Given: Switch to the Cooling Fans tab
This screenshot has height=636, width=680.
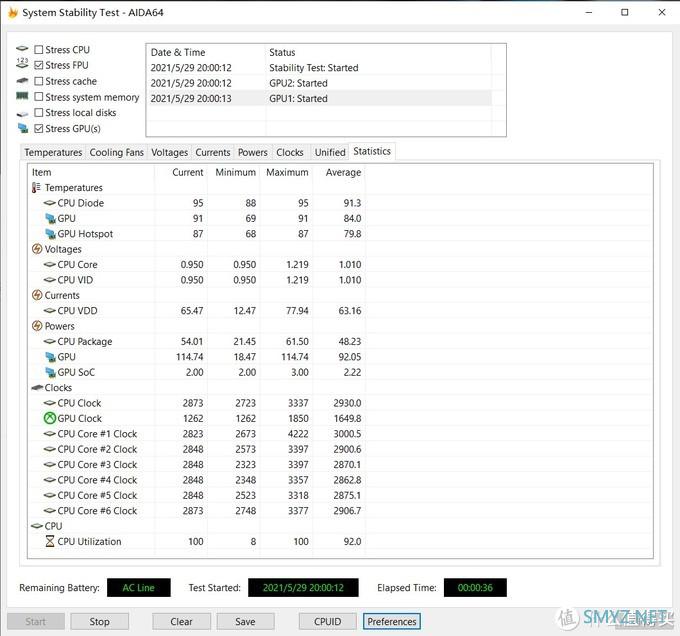Looking at the screenshot, I should [116, 152].
